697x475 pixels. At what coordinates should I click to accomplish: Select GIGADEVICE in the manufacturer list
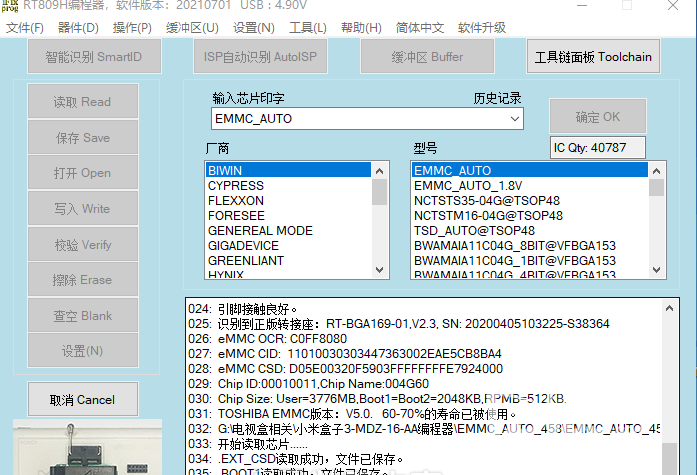288,245
